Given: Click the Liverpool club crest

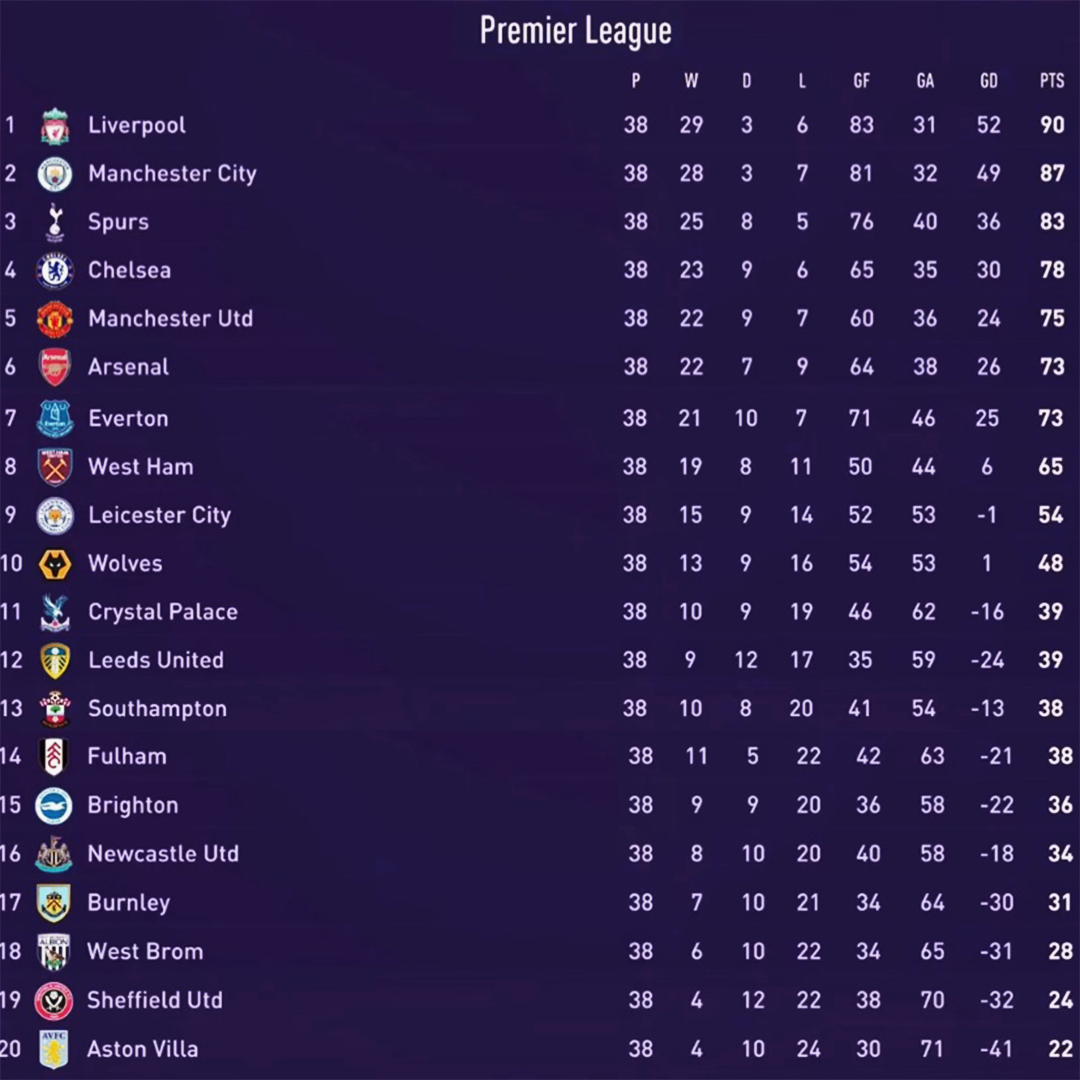Looking at the screenshot, I should tap(54, 126).
